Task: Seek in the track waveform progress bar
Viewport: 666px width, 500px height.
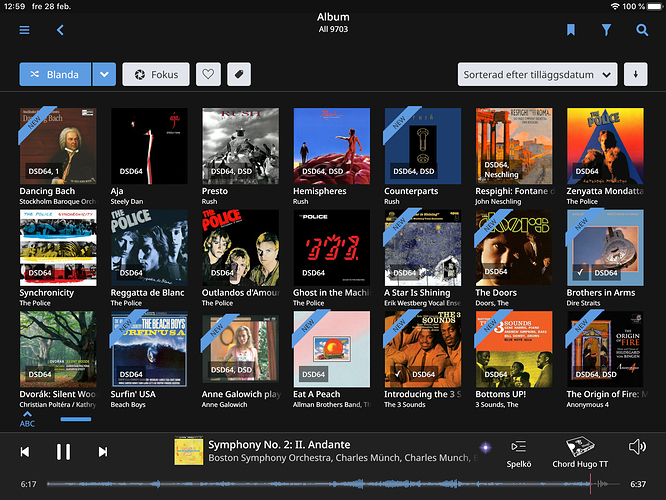Action: coord(333,484)
